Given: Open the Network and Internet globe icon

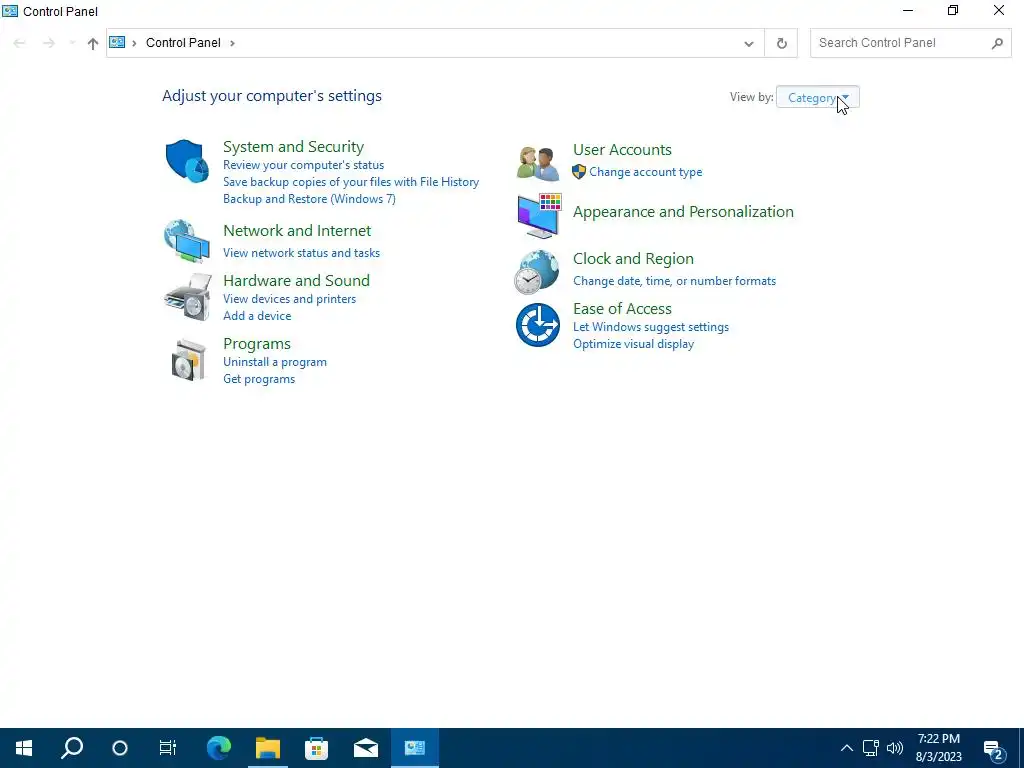Looking at the screenshot, I should 187,241.
